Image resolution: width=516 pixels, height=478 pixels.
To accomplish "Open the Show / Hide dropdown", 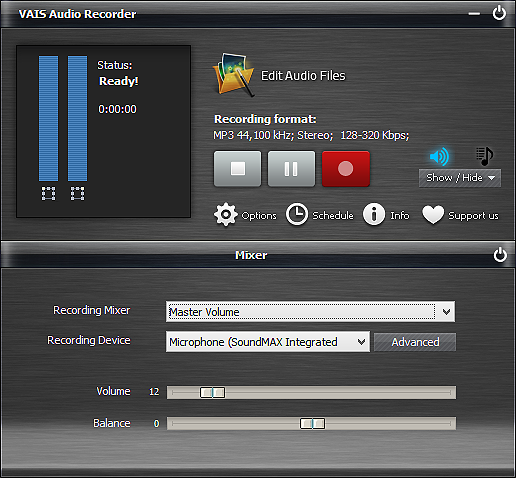I will [x=460, y=178].
